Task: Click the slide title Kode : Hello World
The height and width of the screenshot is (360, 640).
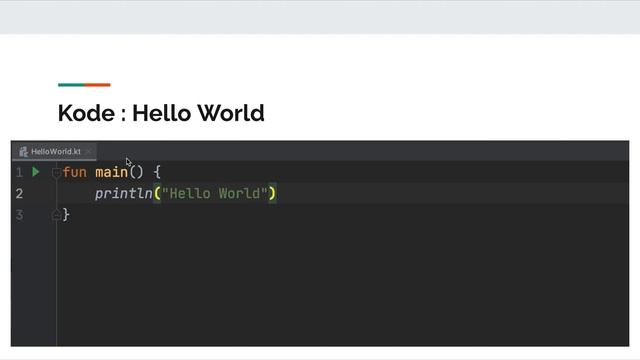Action: click(x=161, y=113)
